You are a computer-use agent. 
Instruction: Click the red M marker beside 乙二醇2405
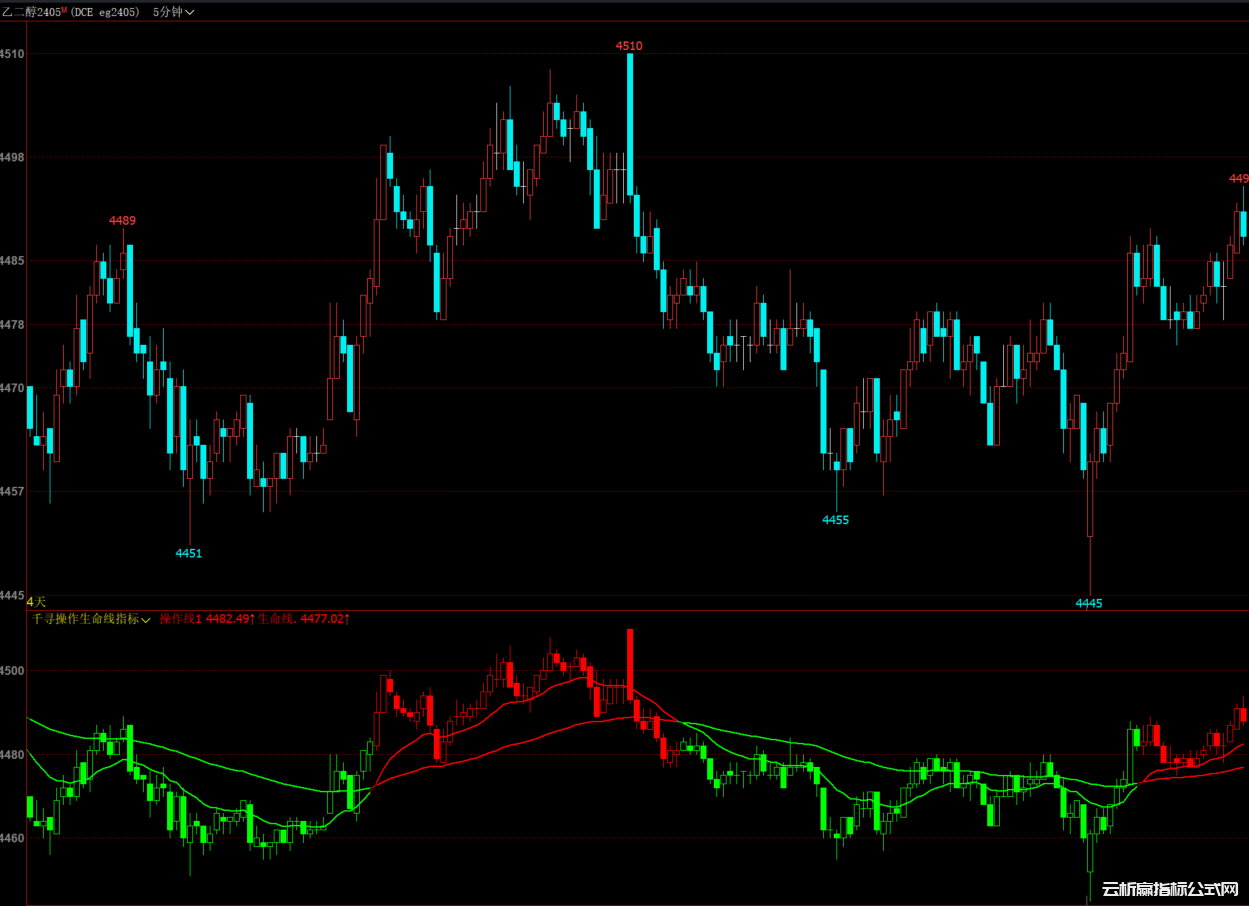64,10
